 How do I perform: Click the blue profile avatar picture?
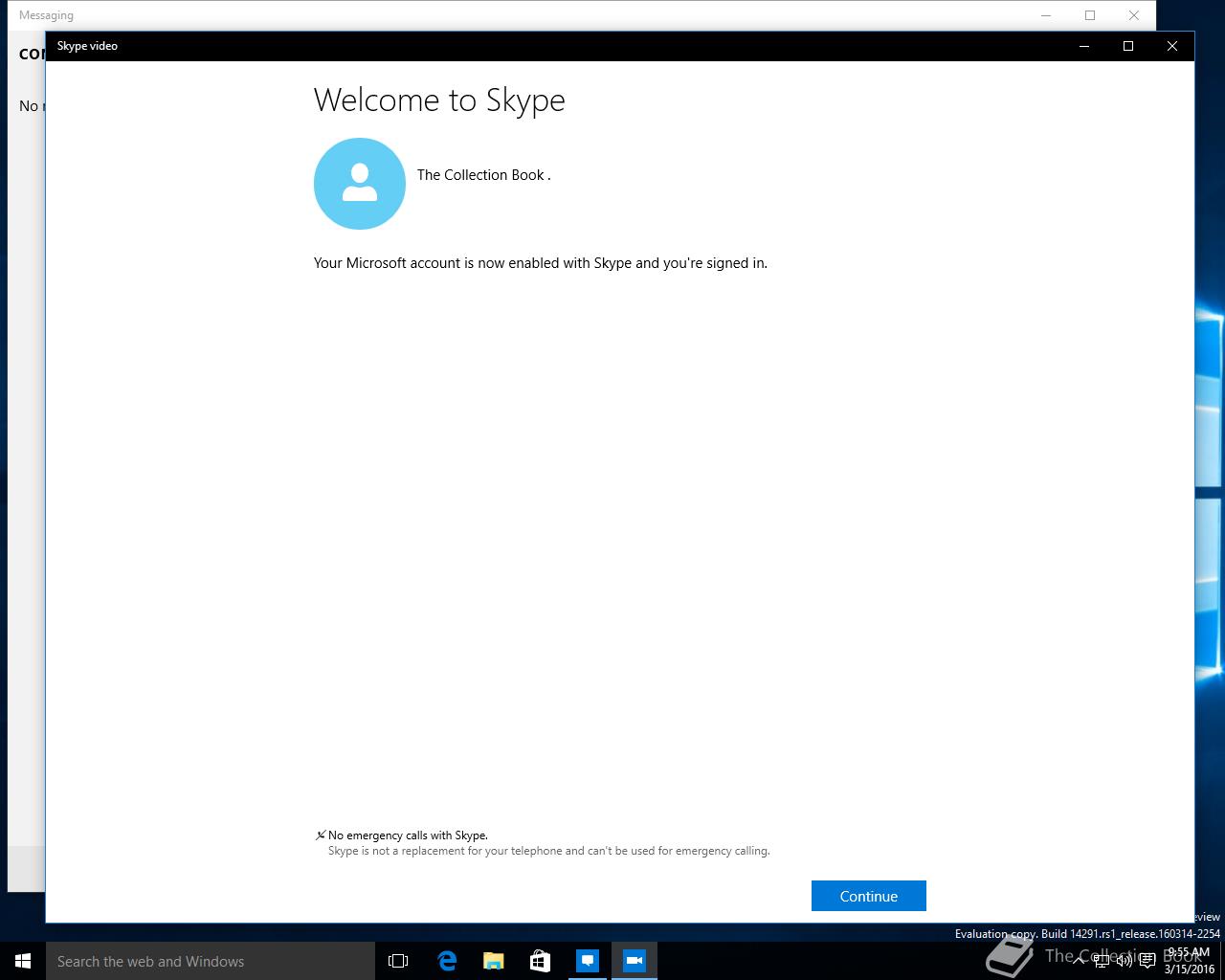coord(360,184)
